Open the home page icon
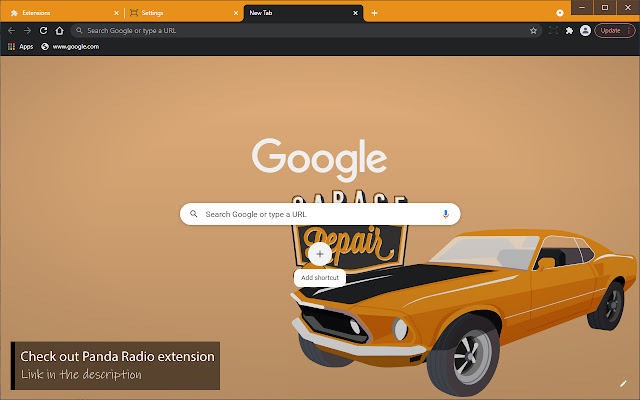 pyautogui.click(x=60, y=31)
